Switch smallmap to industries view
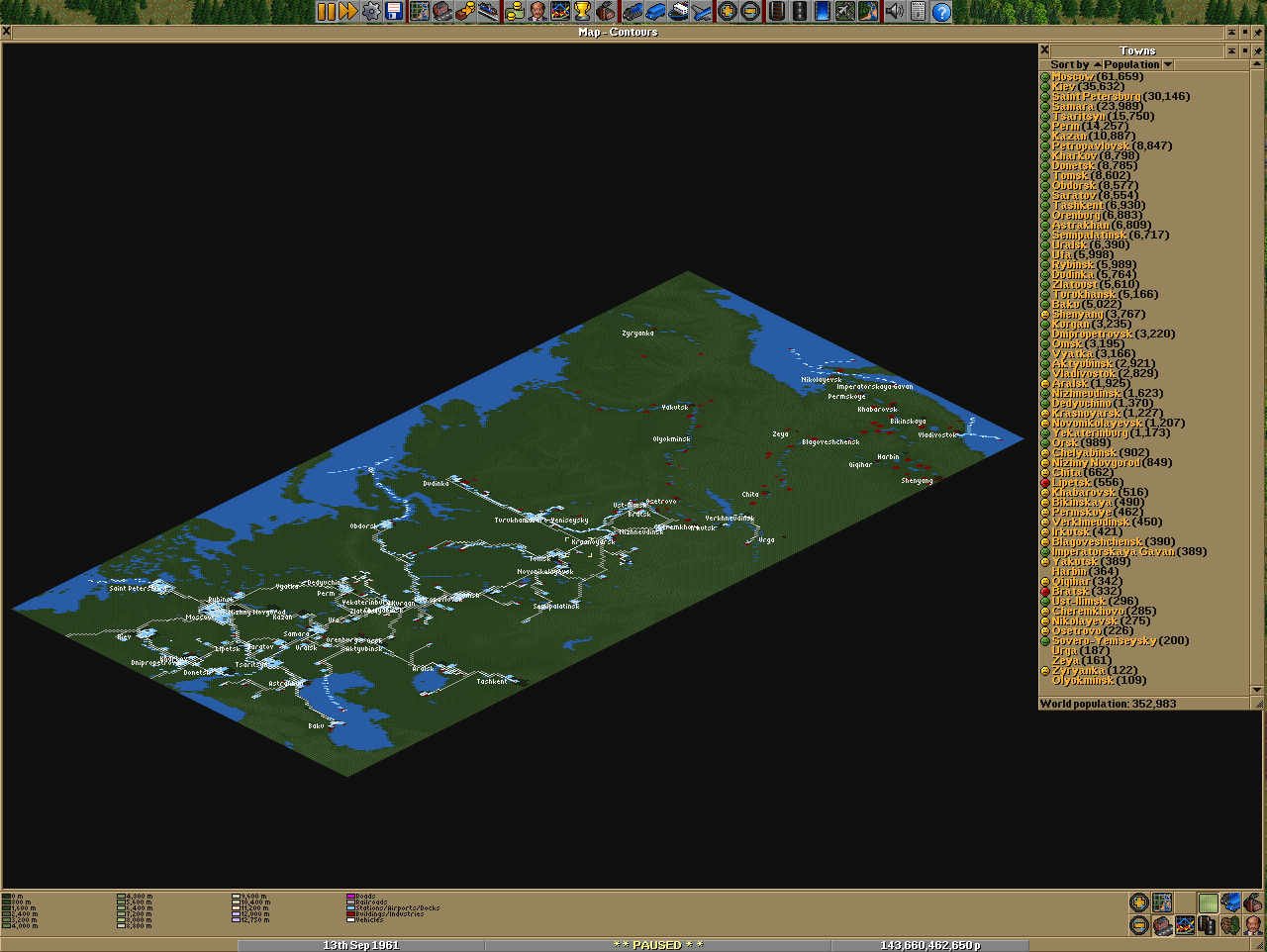Screen dimensions: 1267x952 (x=1253, y=903)
